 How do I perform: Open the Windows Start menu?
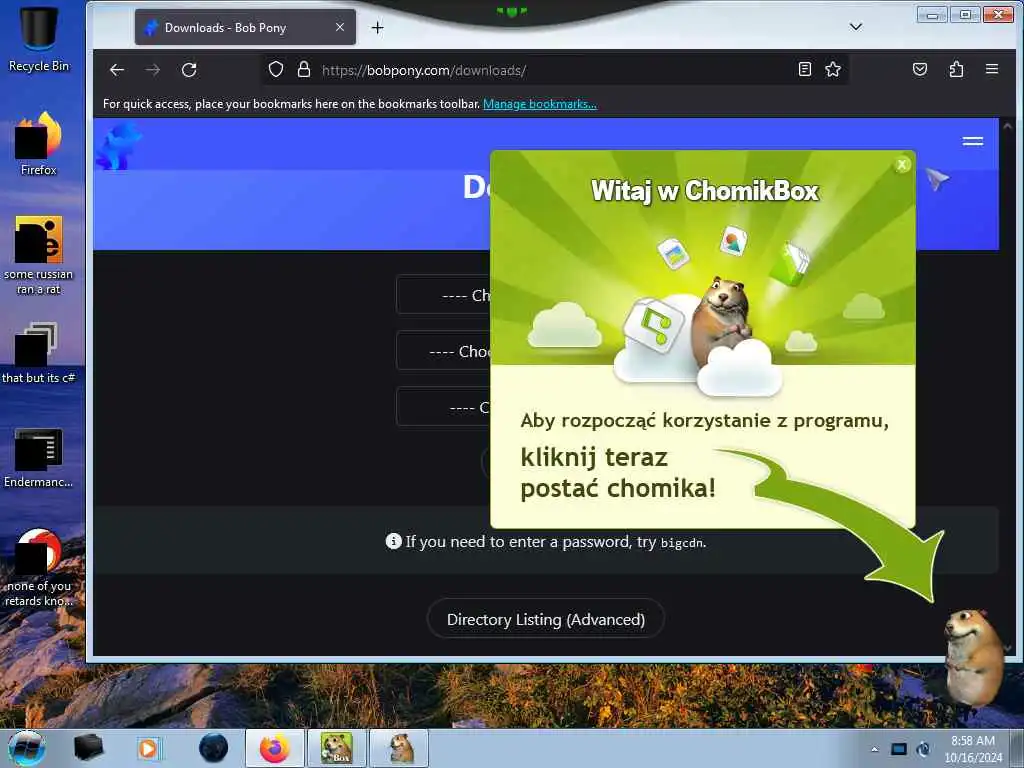click(27, 748)
